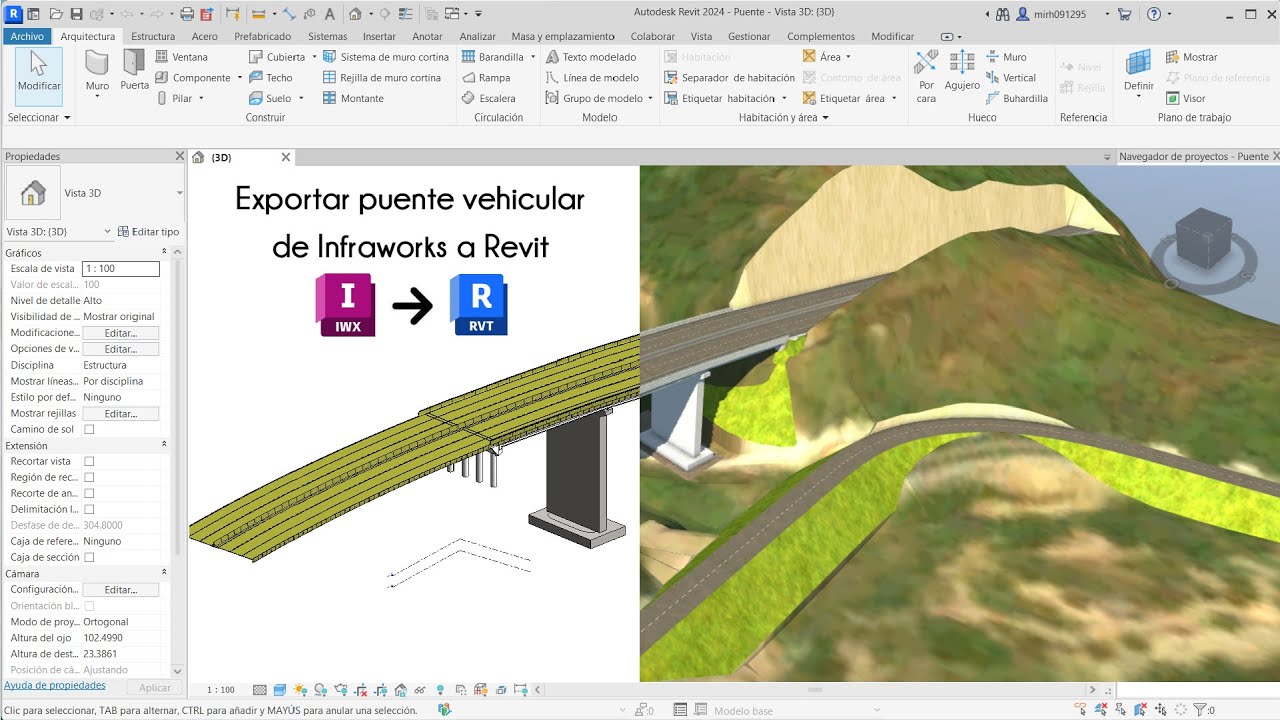Screen dimensions: 1280x720
Task: Click the 3D view horizontal scrollbar
Action: click(x=815, y=690)
